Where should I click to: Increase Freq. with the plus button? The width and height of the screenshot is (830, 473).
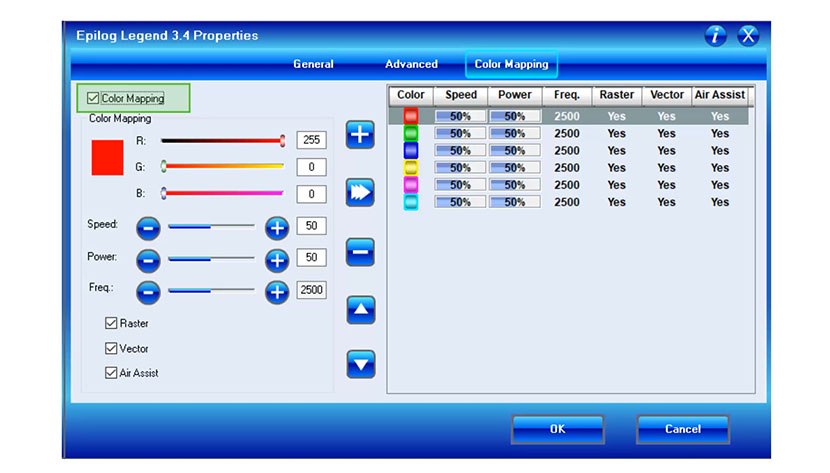point(277,292)
